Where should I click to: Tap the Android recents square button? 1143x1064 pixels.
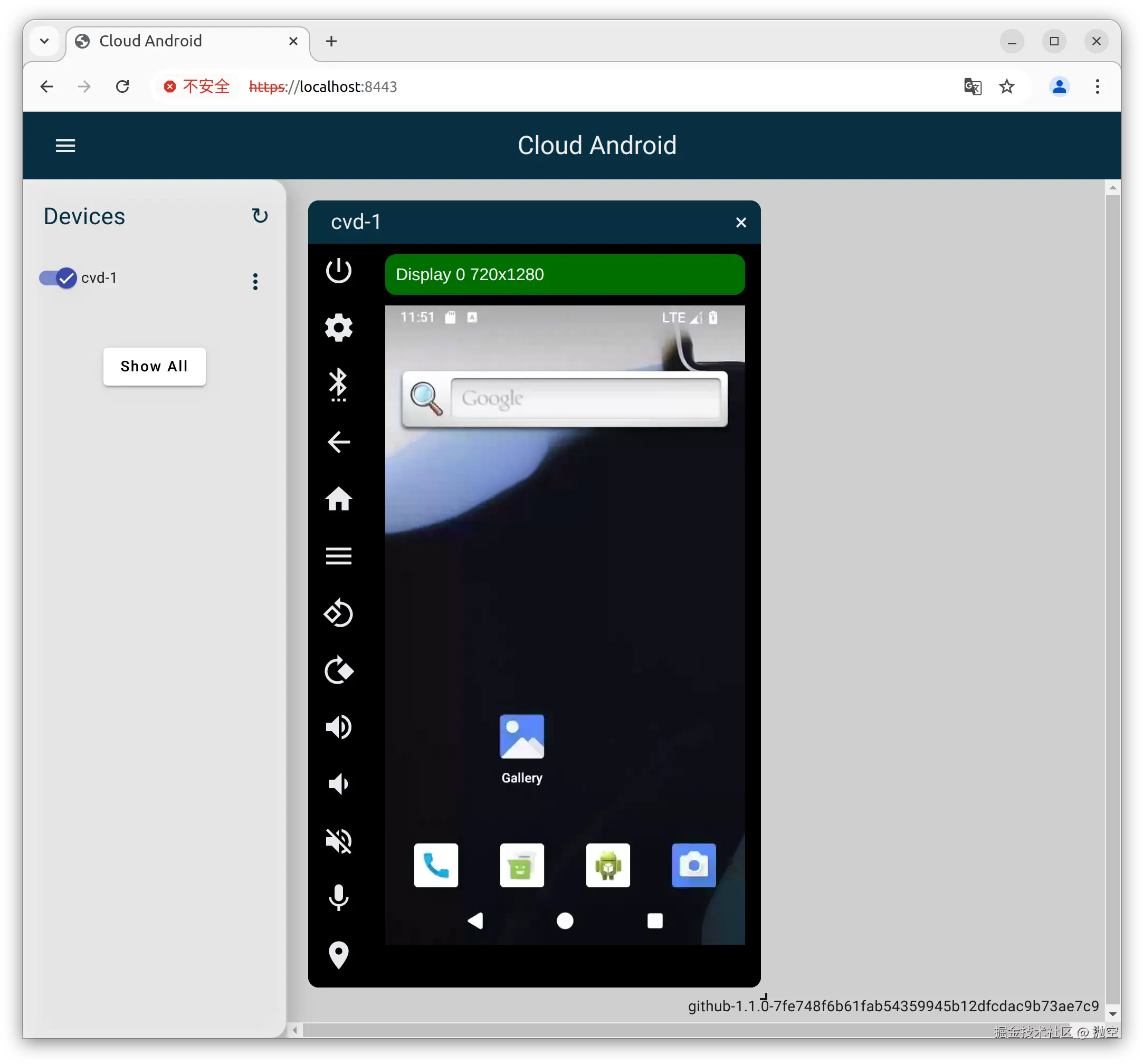(655, 921)
